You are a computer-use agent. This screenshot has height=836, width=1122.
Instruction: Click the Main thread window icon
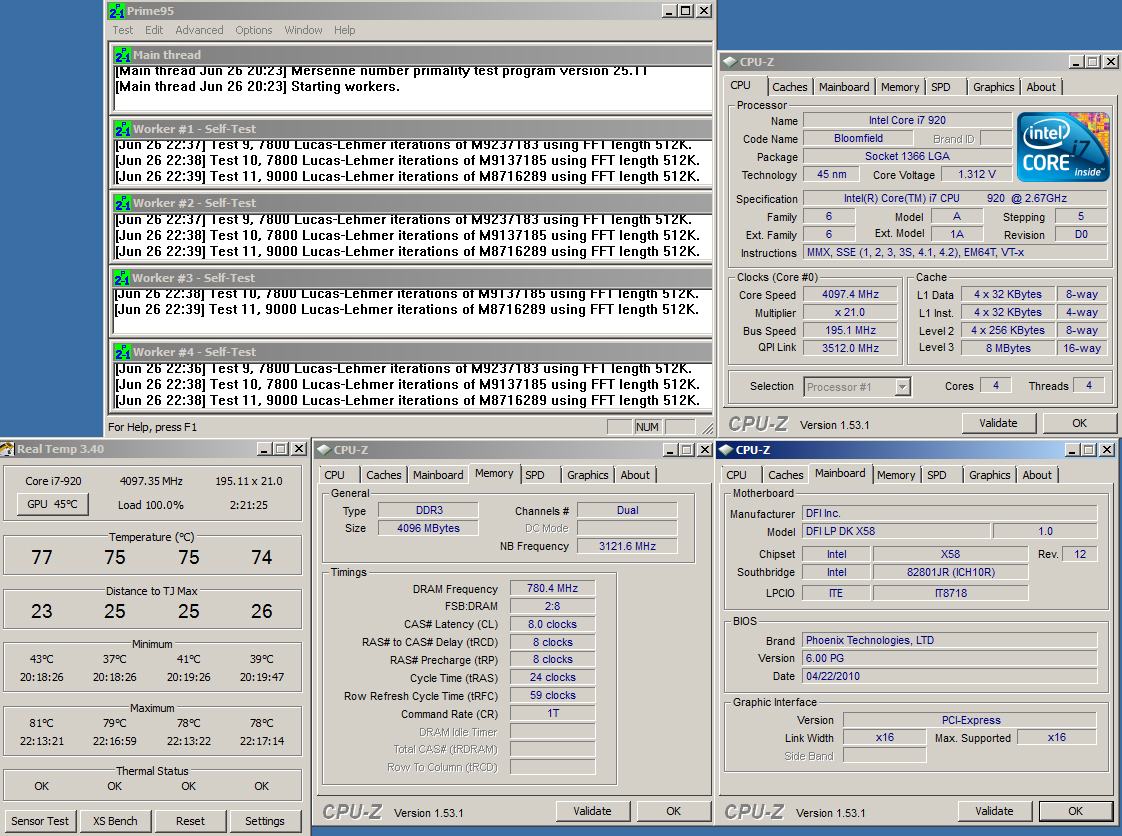[122, 55]
